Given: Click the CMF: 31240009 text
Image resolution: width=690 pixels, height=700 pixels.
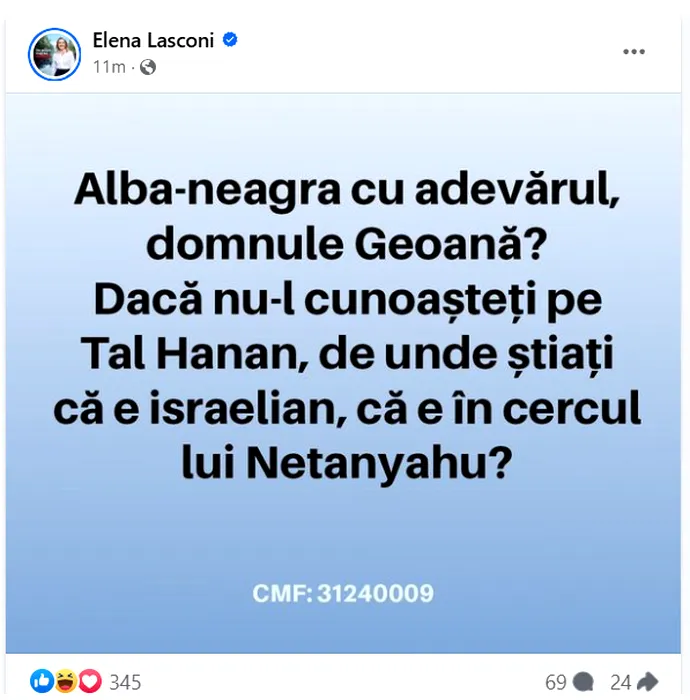Looking at the screenshot, I should click(x=343, y=593).
